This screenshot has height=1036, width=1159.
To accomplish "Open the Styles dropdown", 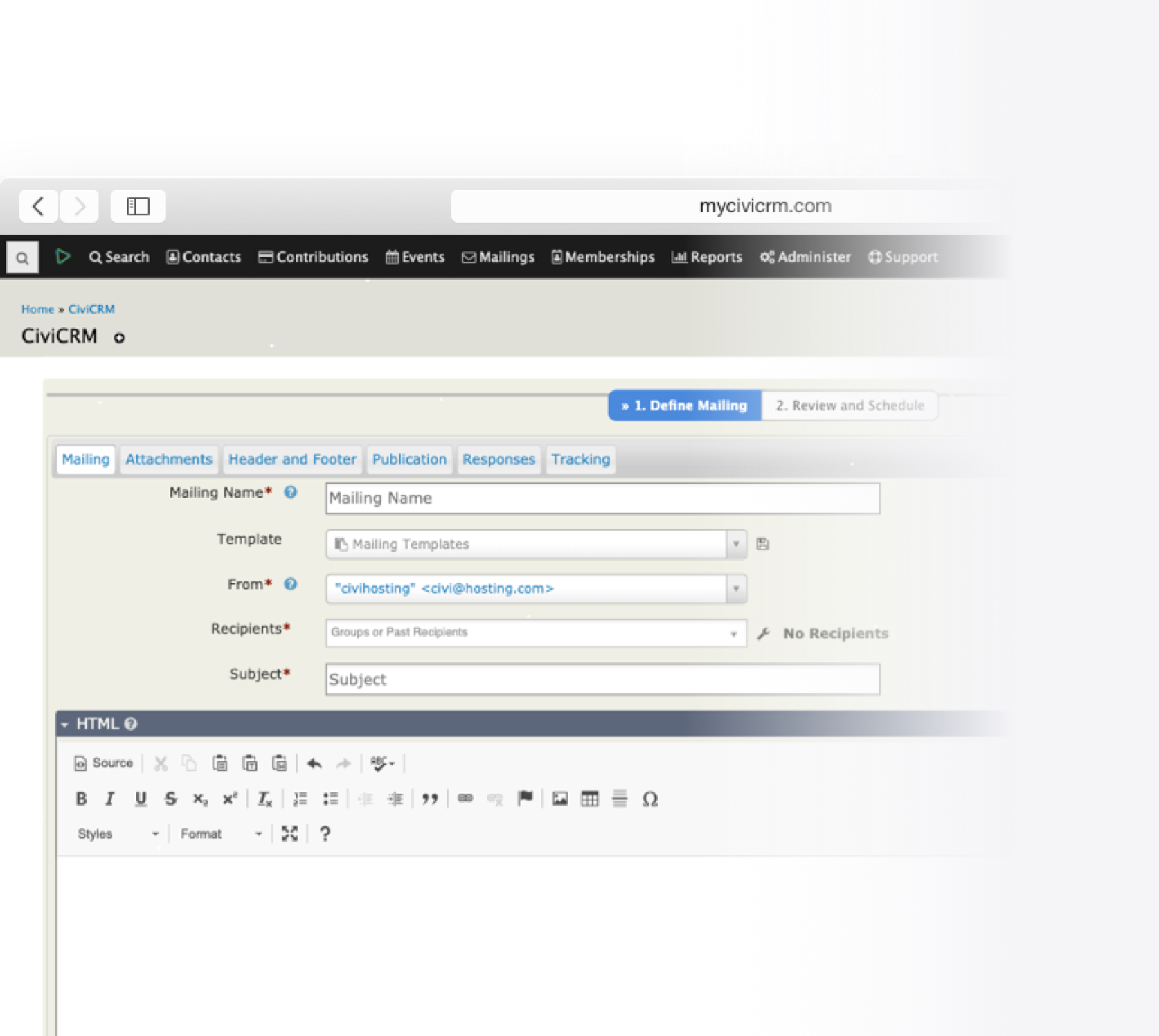I will click(118, 834).
